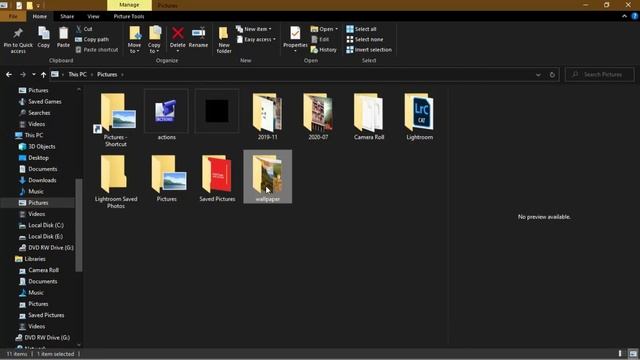Click Copy path in Clipboard group
640x360 pixels.
pos(92,40)
